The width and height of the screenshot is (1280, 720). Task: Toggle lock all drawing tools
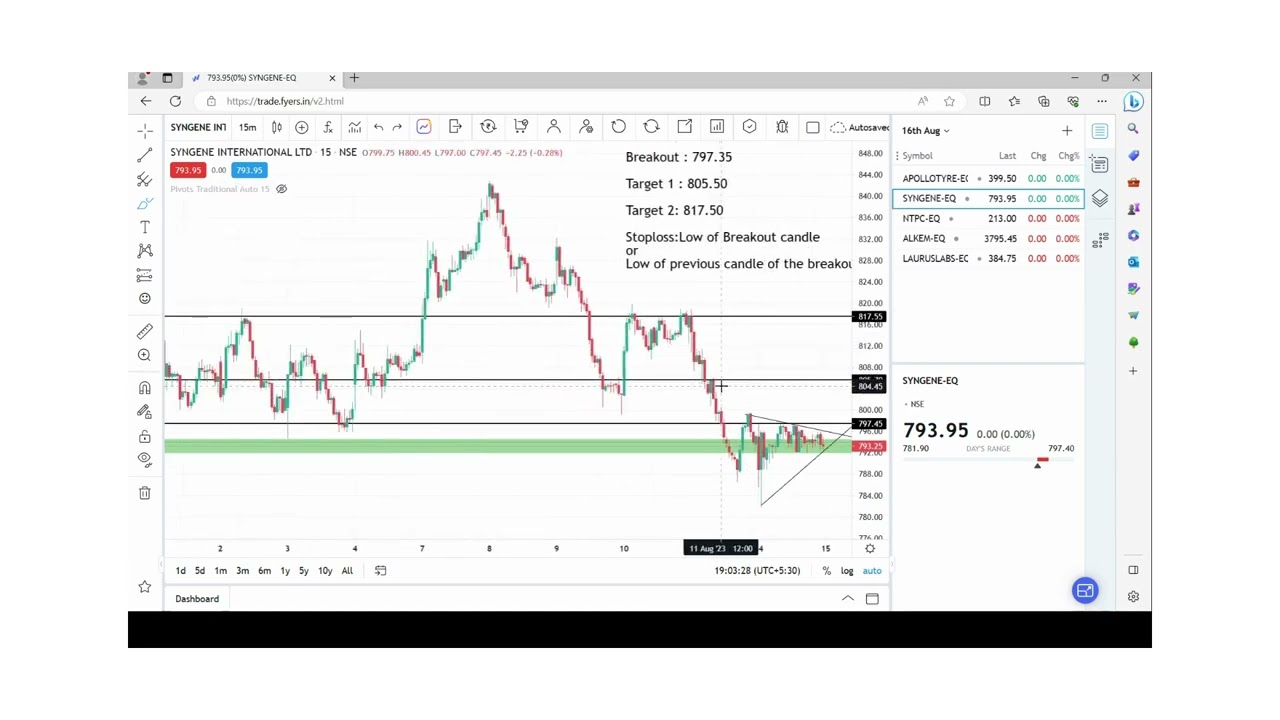point(145,436)
